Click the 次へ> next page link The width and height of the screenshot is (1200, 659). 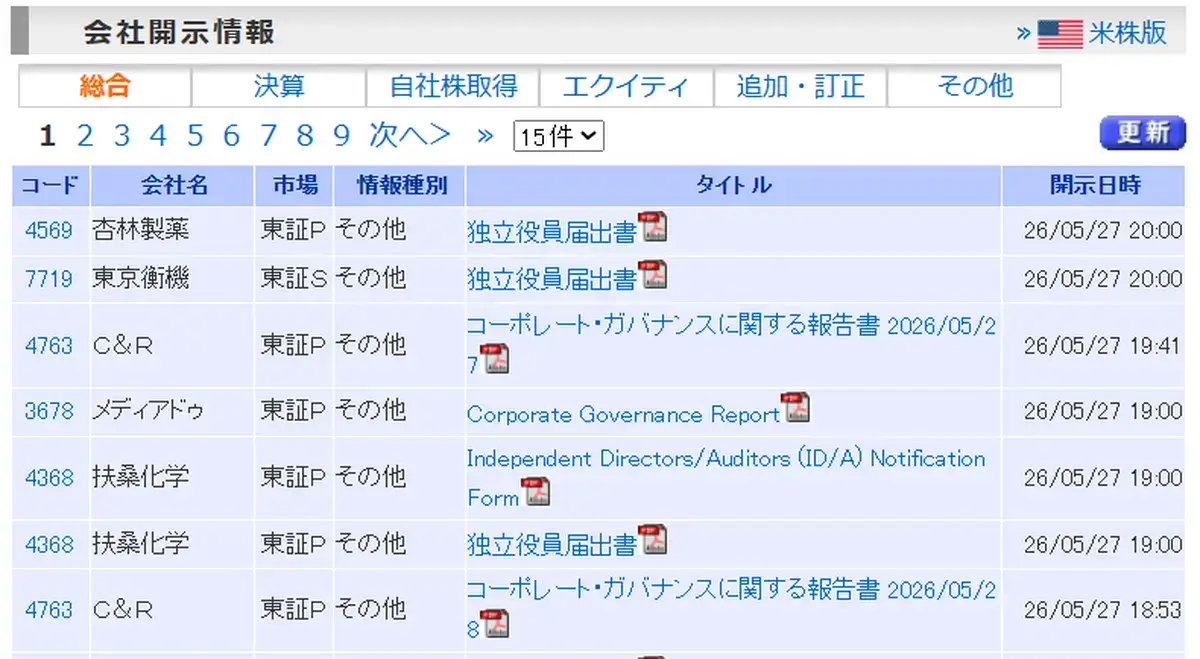click(410, 136)
